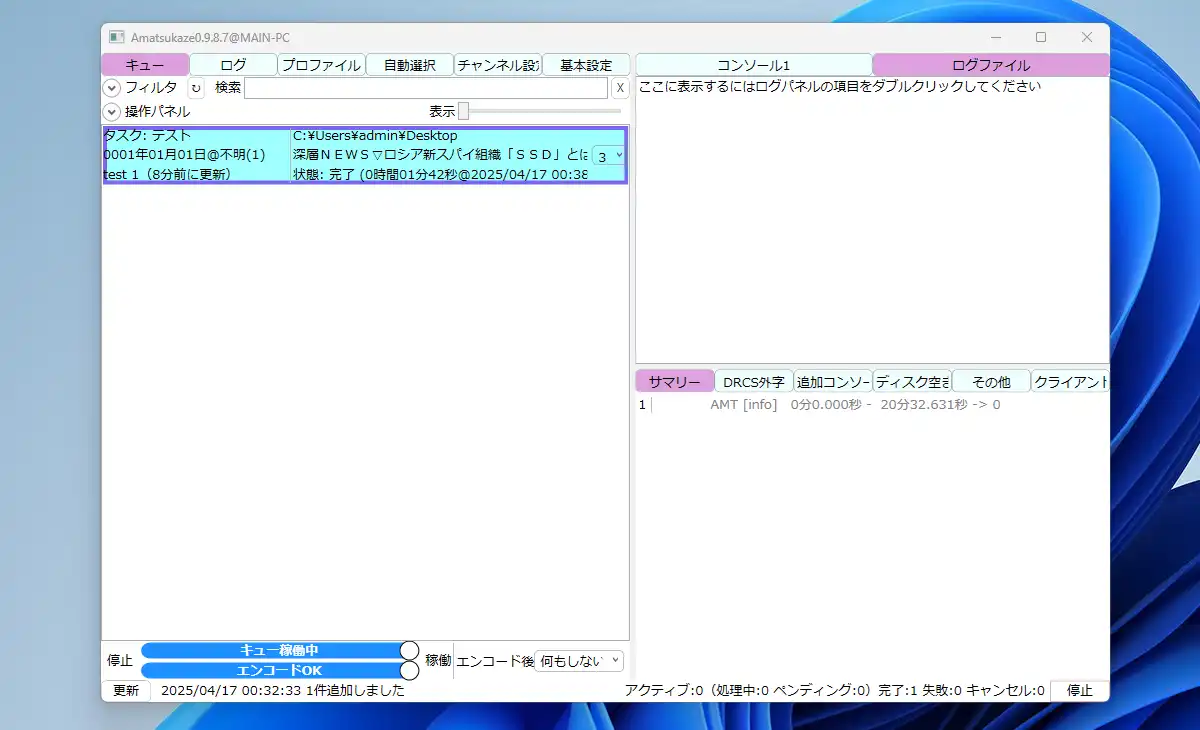
Task: Open the チャンネル設定 tab
Action: tap(498, 65)
